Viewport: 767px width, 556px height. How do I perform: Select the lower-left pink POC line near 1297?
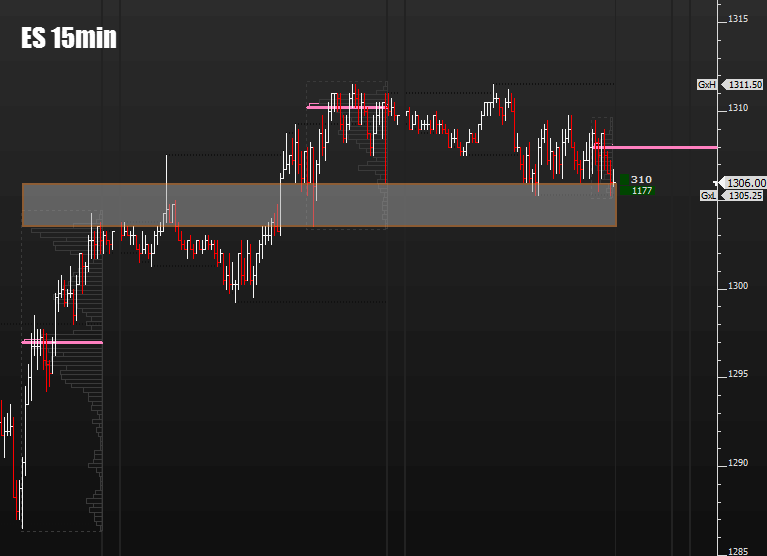click(x=62, y=342)
